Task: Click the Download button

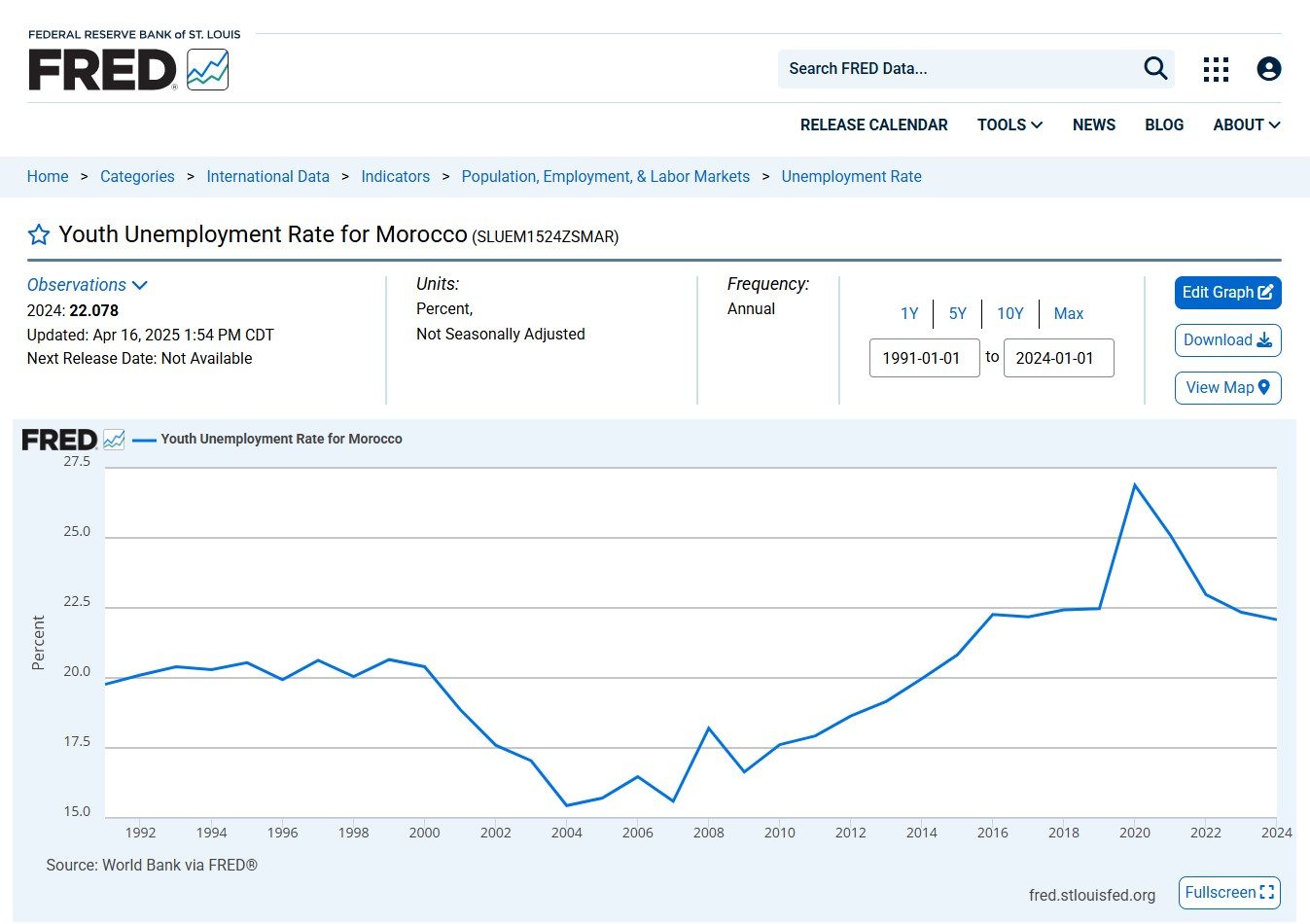Action: pyautogui.click(x=1227, y=340)
